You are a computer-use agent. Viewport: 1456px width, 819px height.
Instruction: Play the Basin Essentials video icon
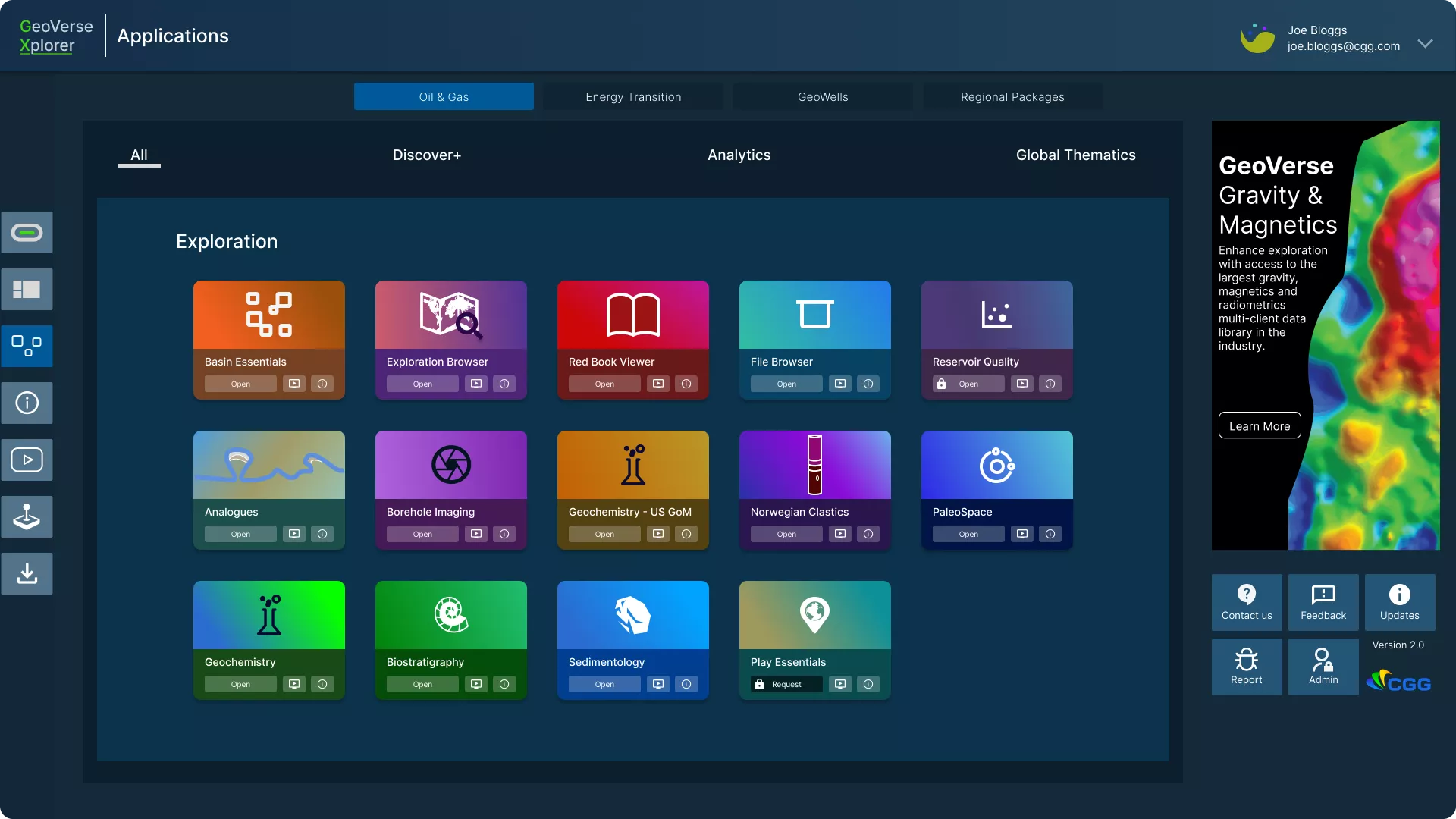(x=294, y=384)
